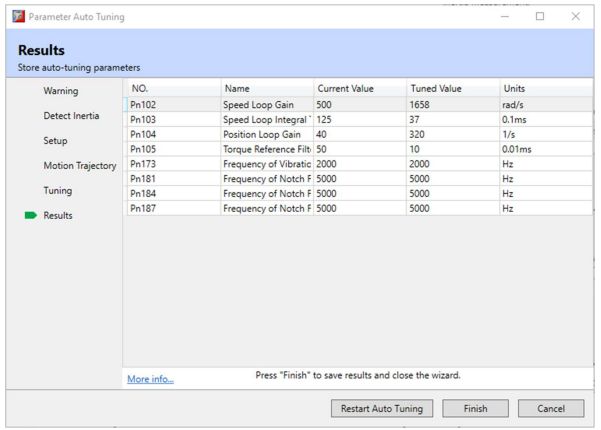The height and width of the screenshot is (430, 601).
Task: Cancel the auto tuning wizard
Action: coord(551,409)
